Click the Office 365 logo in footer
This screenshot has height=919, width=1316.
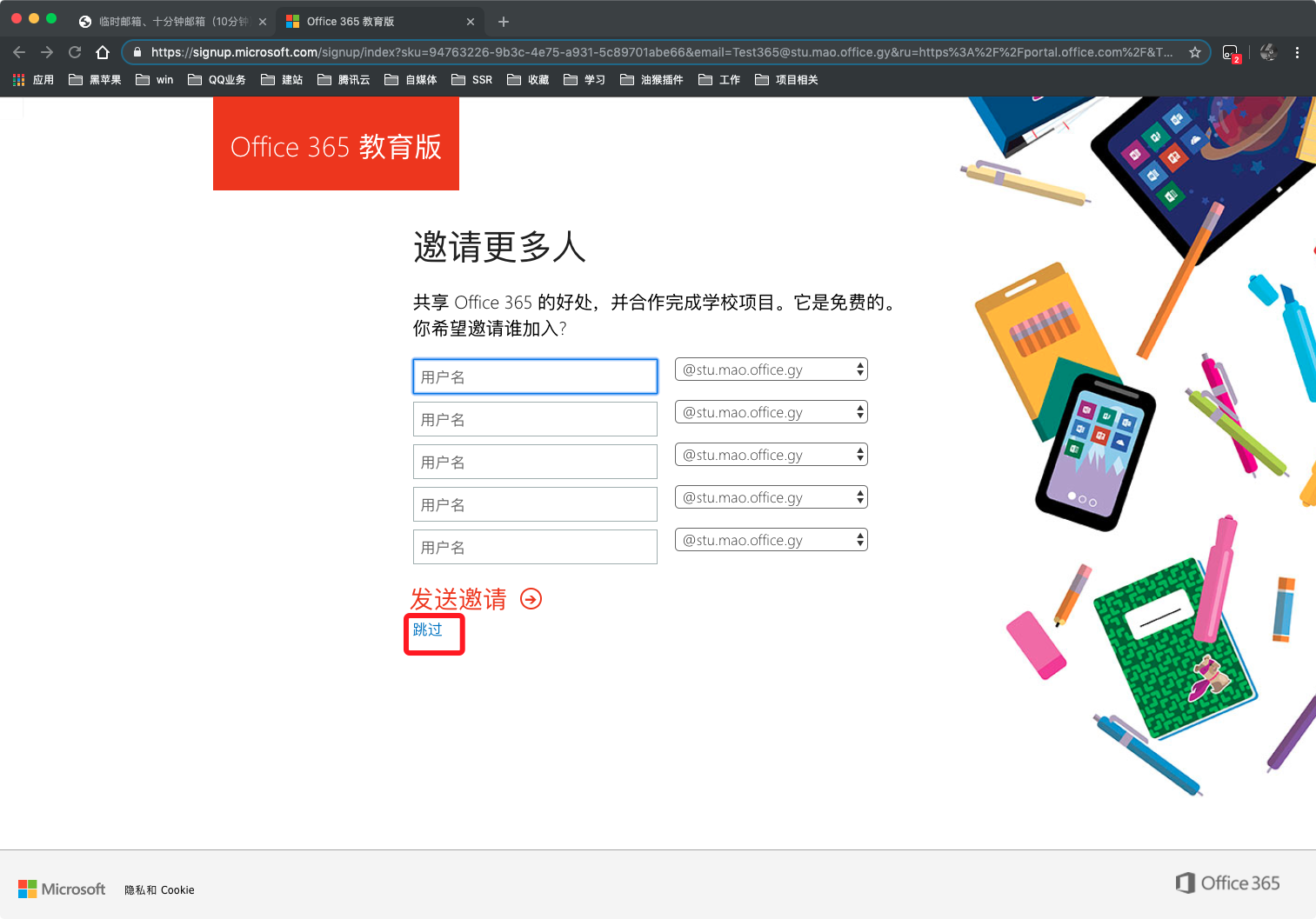[x=1227, y=882]
